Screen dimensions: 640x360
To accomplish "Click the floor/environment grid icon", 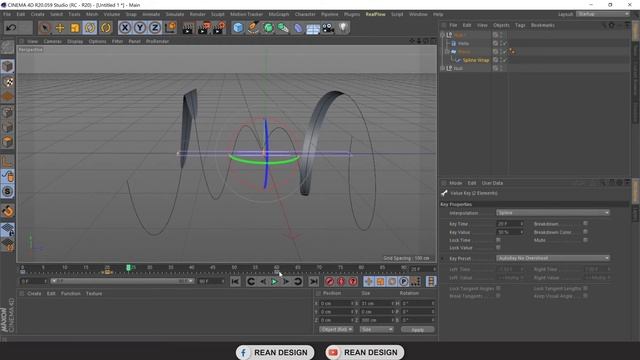I will pyautogui.click(x=313, y=28).
